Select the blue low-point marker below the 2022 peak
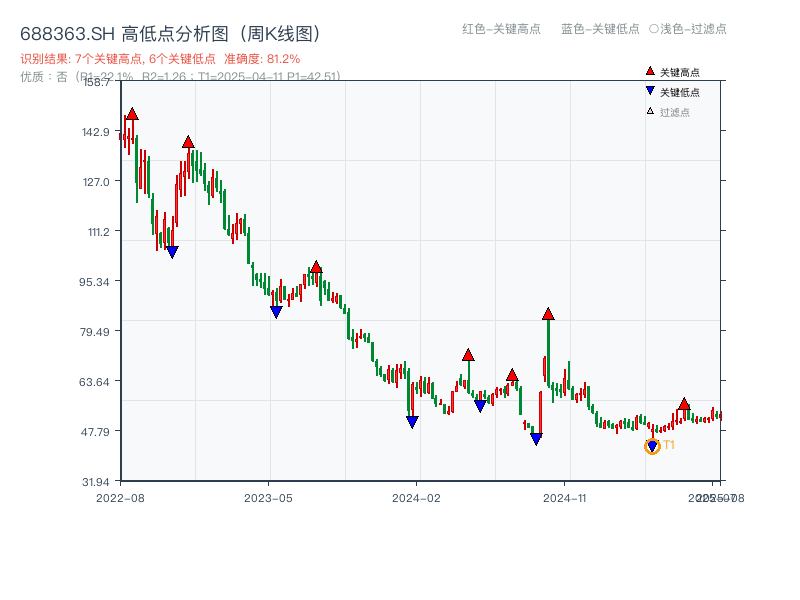The width and height of the screenshot is (800, 600). coord(172,249)
